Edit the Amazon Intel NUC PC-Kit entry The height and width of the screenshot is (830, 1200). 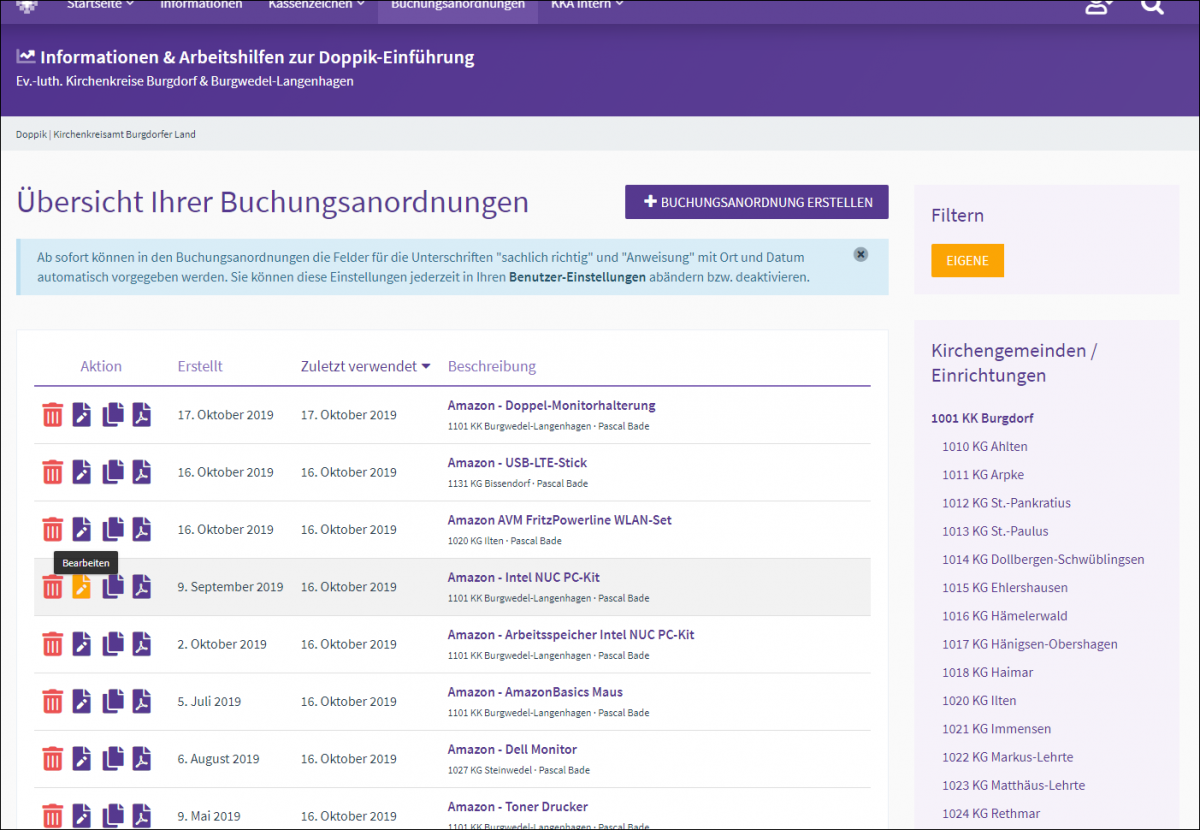[82, 587]
